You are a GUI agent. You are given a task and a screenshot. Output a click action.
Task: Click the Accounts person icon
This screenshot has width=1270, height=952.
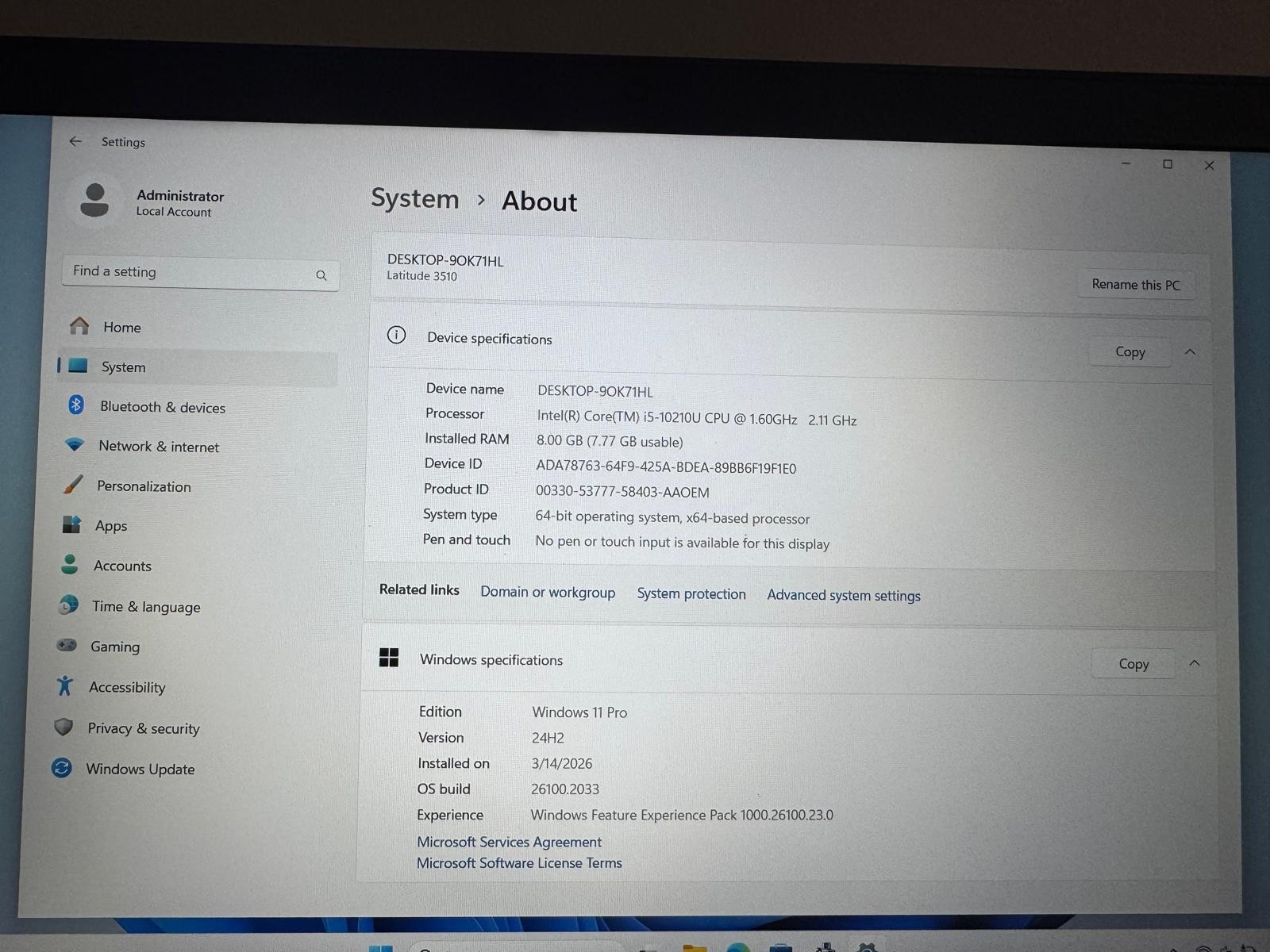pos(70,564)
